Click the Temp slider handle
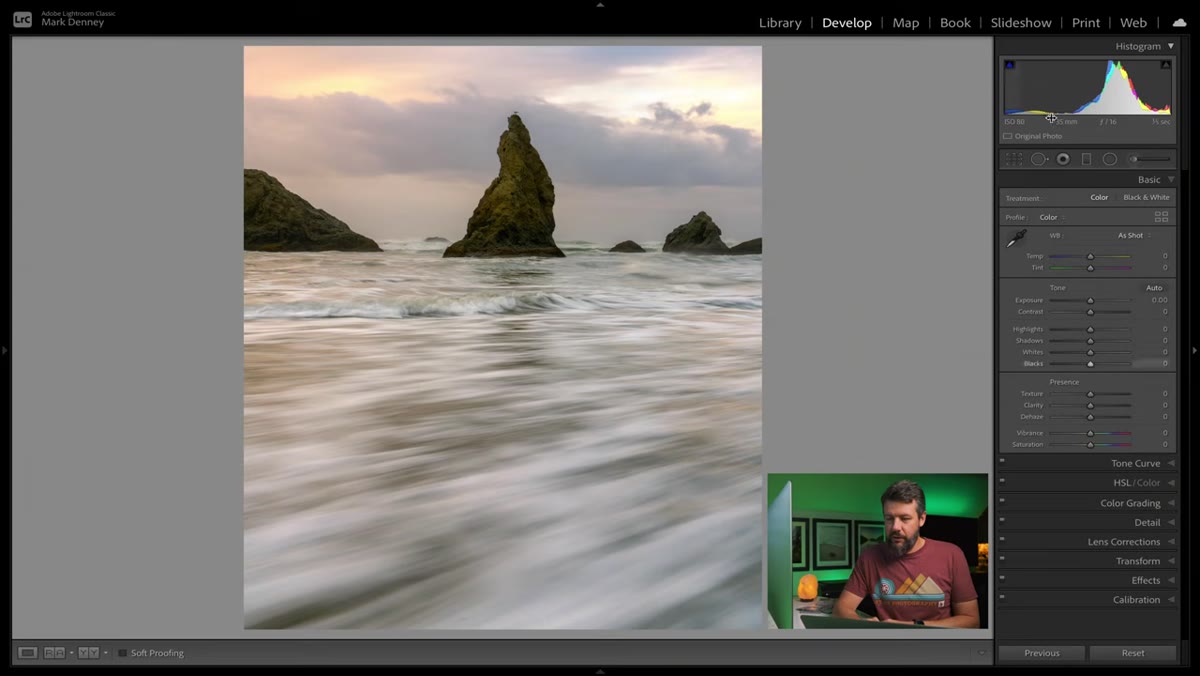1200x676 pixels. (x=1090, y=256)
